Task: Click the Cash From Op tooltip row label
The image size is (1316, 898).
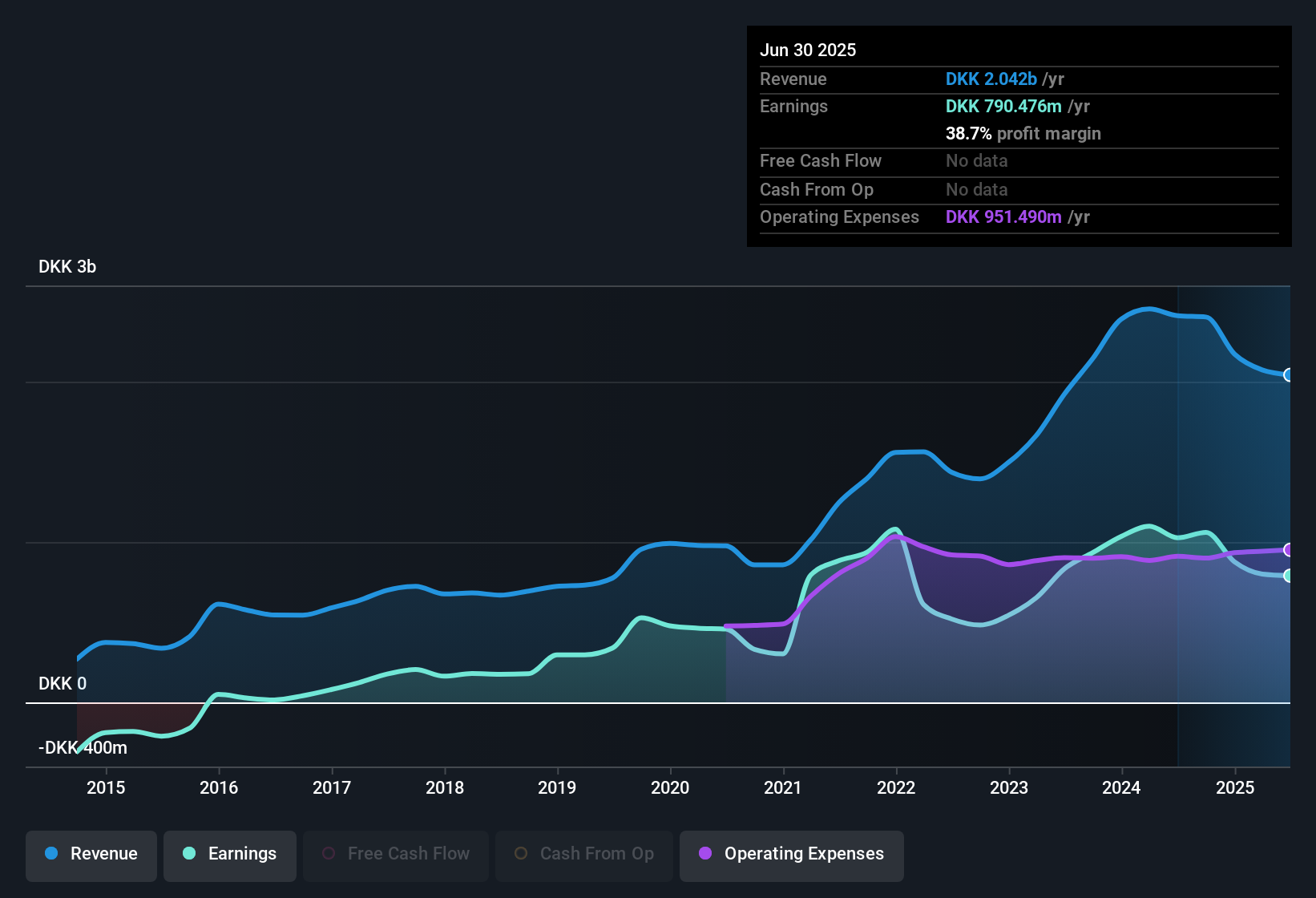Action: coord(817,189)
